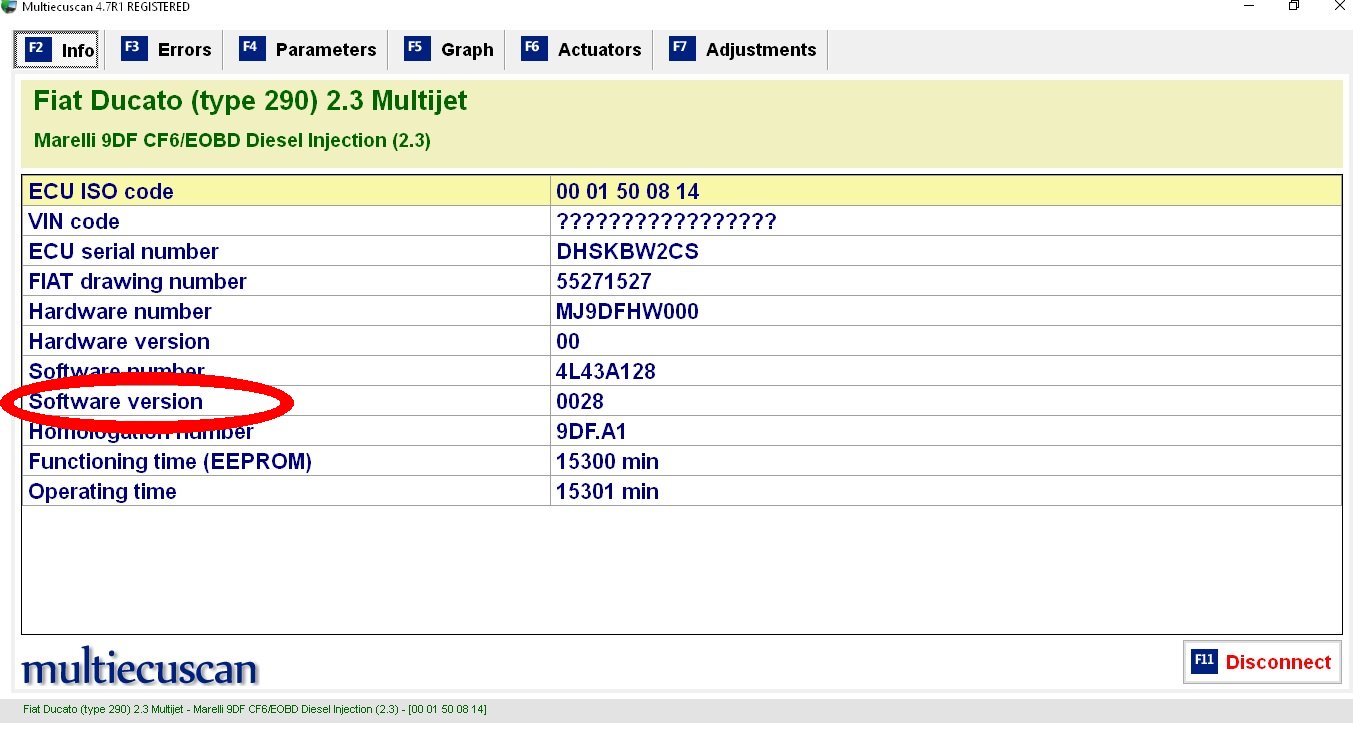Screen dimensions: 1353x729
Task: Select Operating time value 15301 min
Action: click(x=607, y=491)
